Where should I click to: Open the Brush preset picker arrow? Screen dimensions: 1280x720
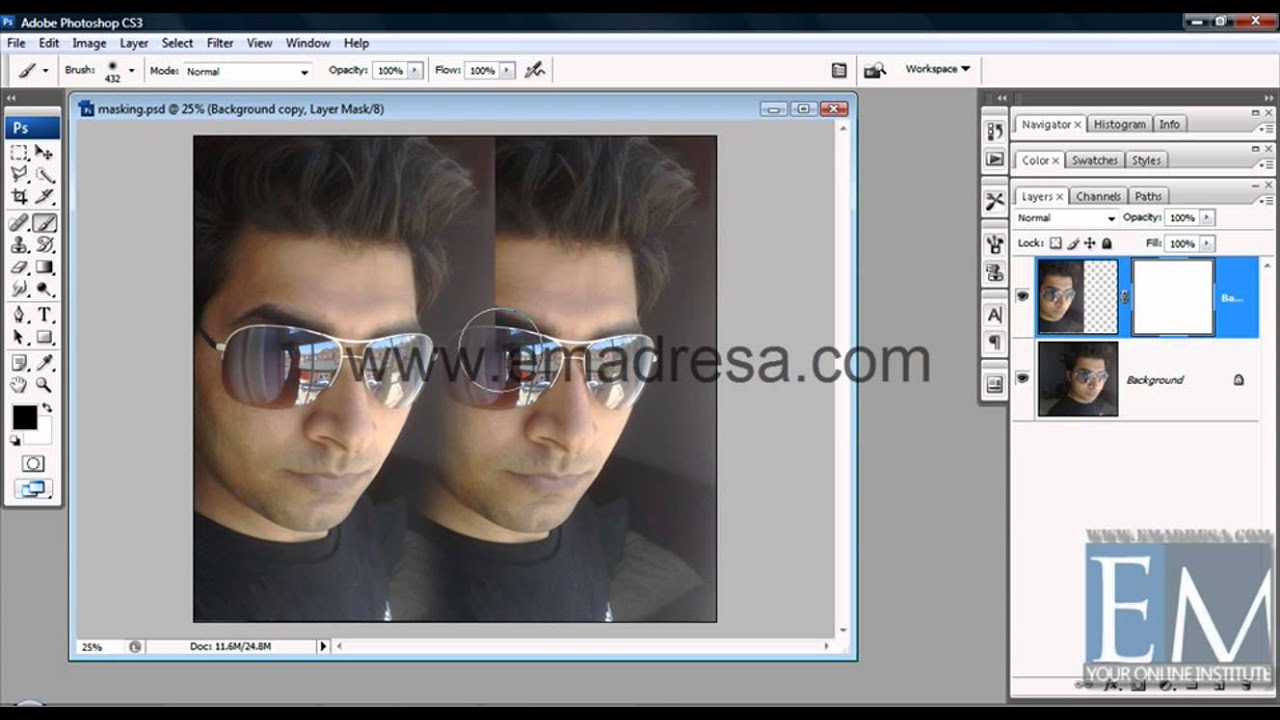point(131,71)
